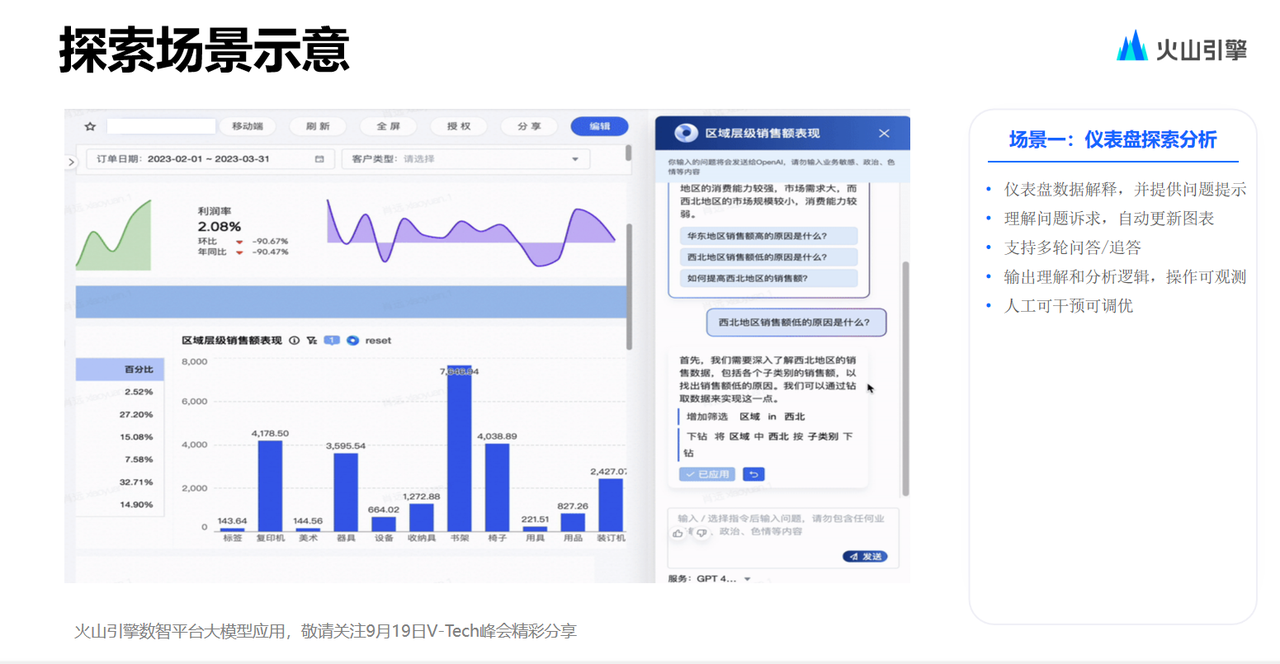Click the dashboard vertical scrollbar

coord(629,285)
